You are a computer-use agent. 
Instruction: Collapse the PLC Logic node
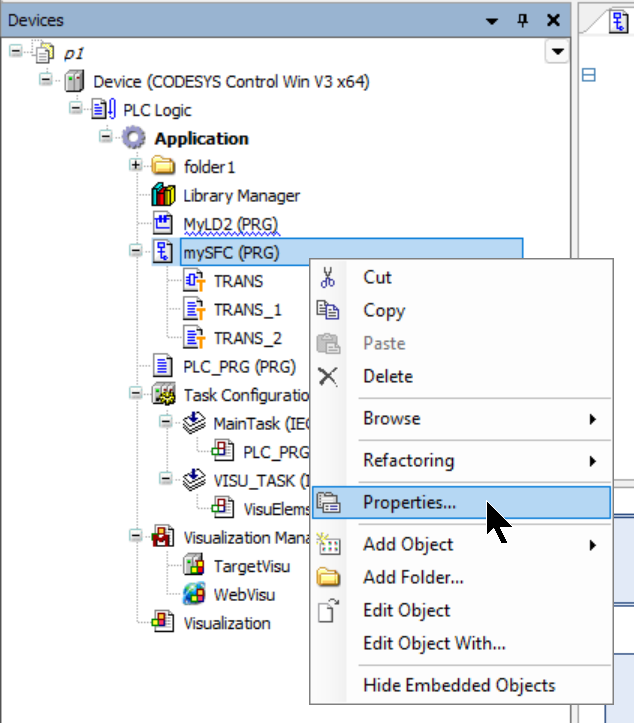[x=75, y=108]
